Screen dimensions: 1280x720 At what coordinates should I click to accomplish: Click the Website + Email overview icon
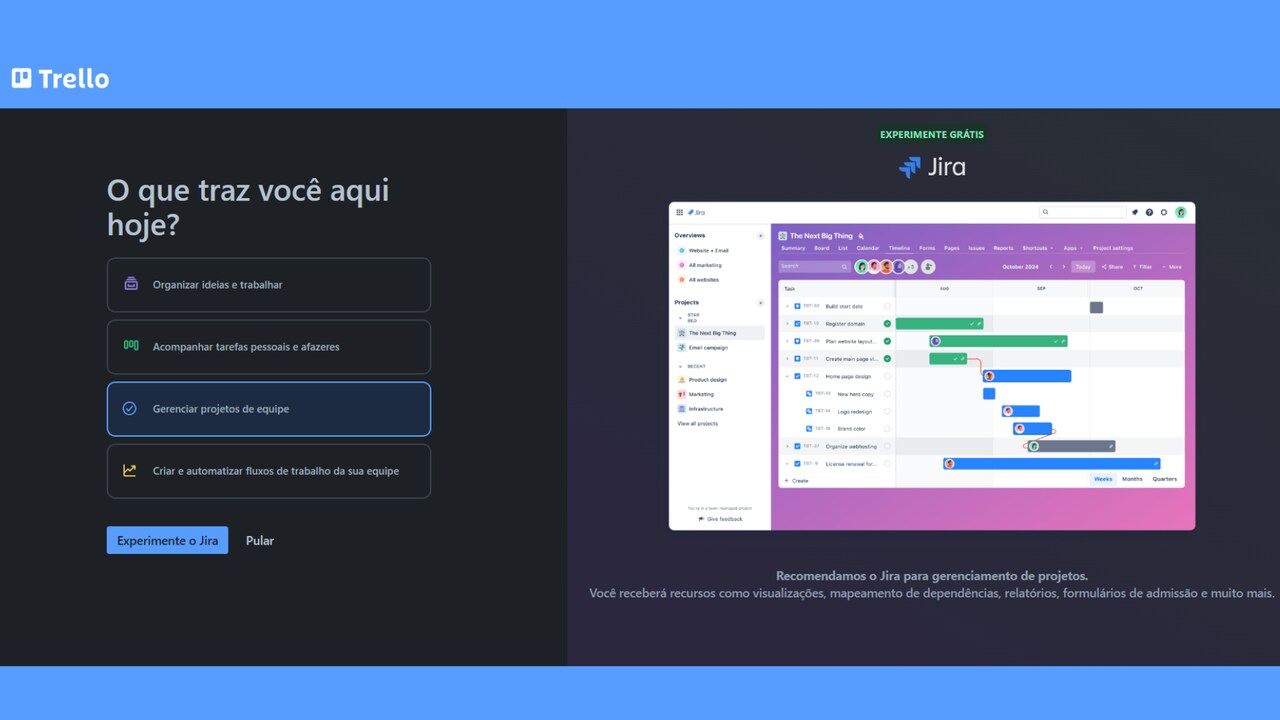coord(682,250)
